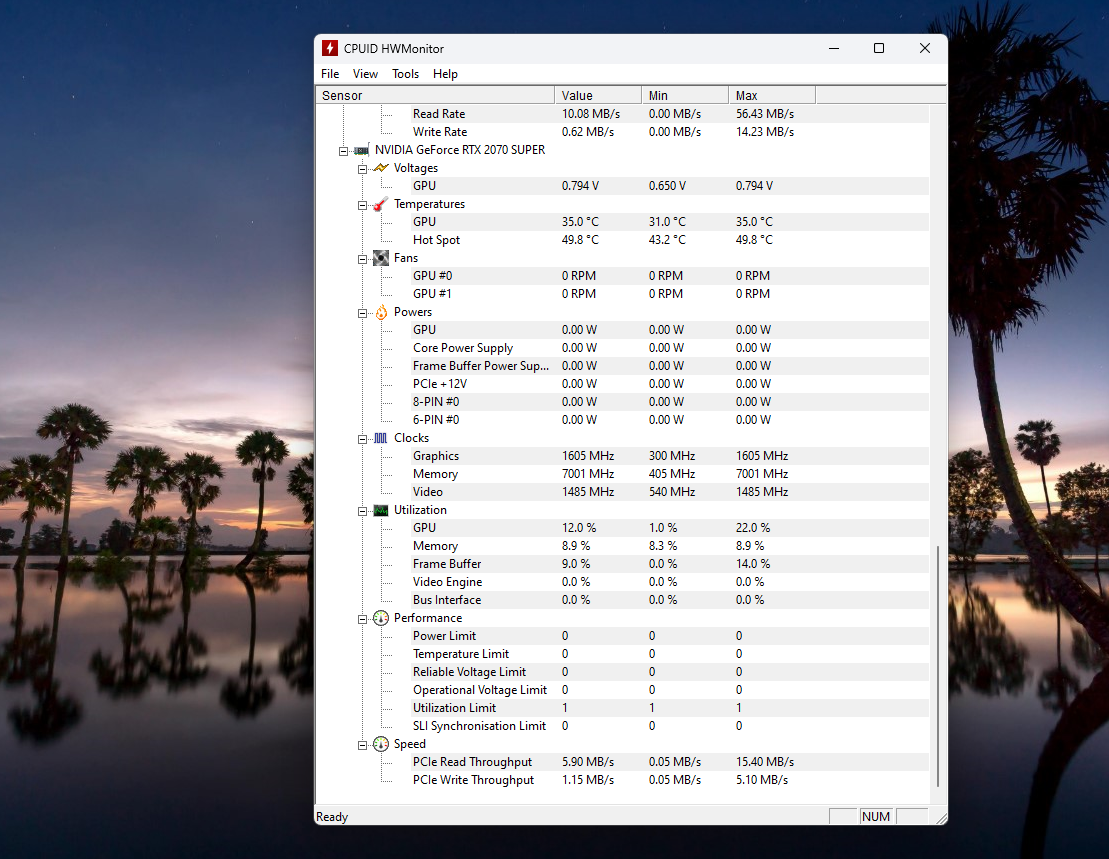1109x859 pixels.
Task: Collapse the Clocks group
Action: click(362, 439)
